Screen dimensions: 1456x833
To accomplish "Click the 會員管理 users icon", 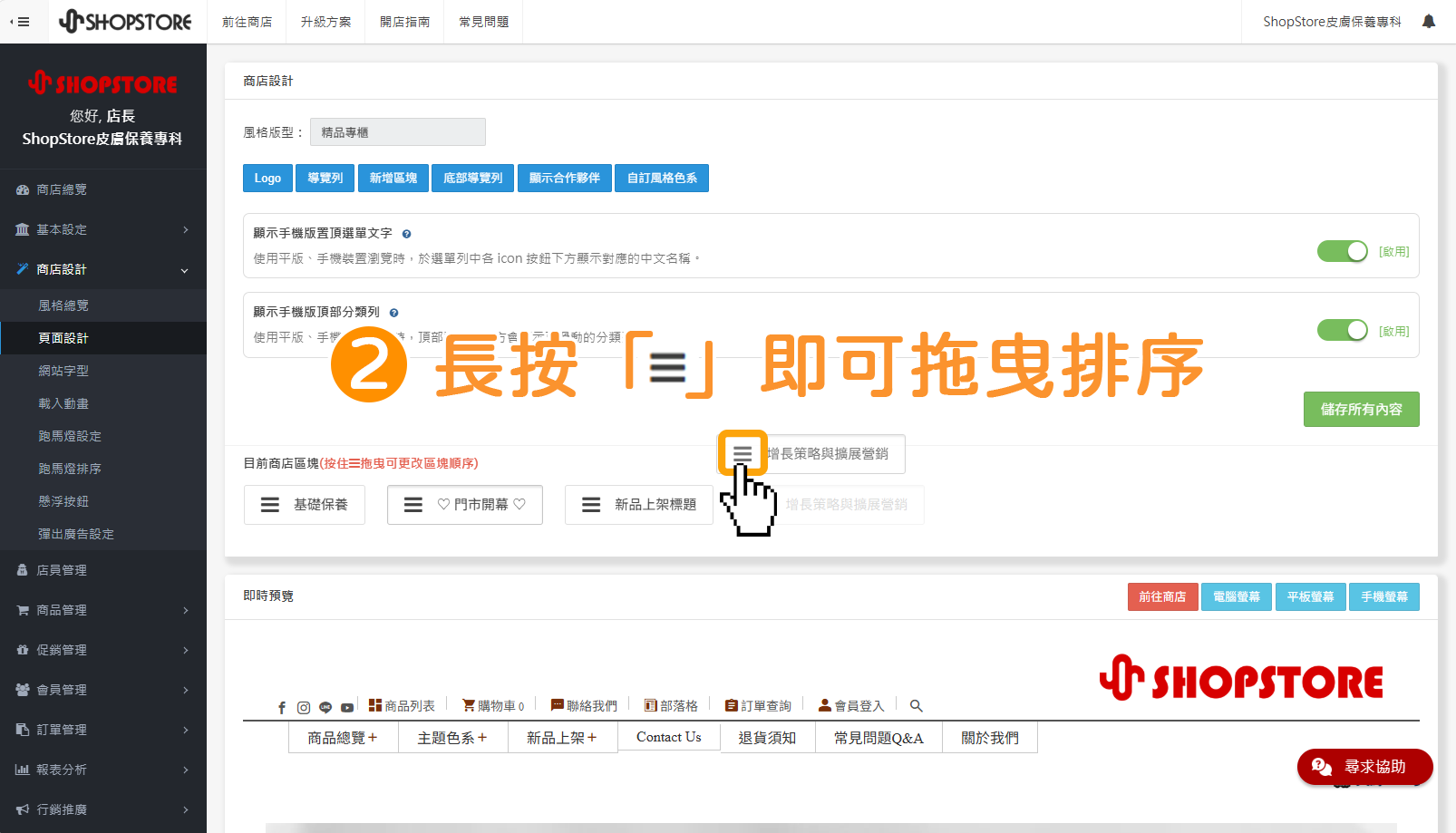I will (23, 690).
